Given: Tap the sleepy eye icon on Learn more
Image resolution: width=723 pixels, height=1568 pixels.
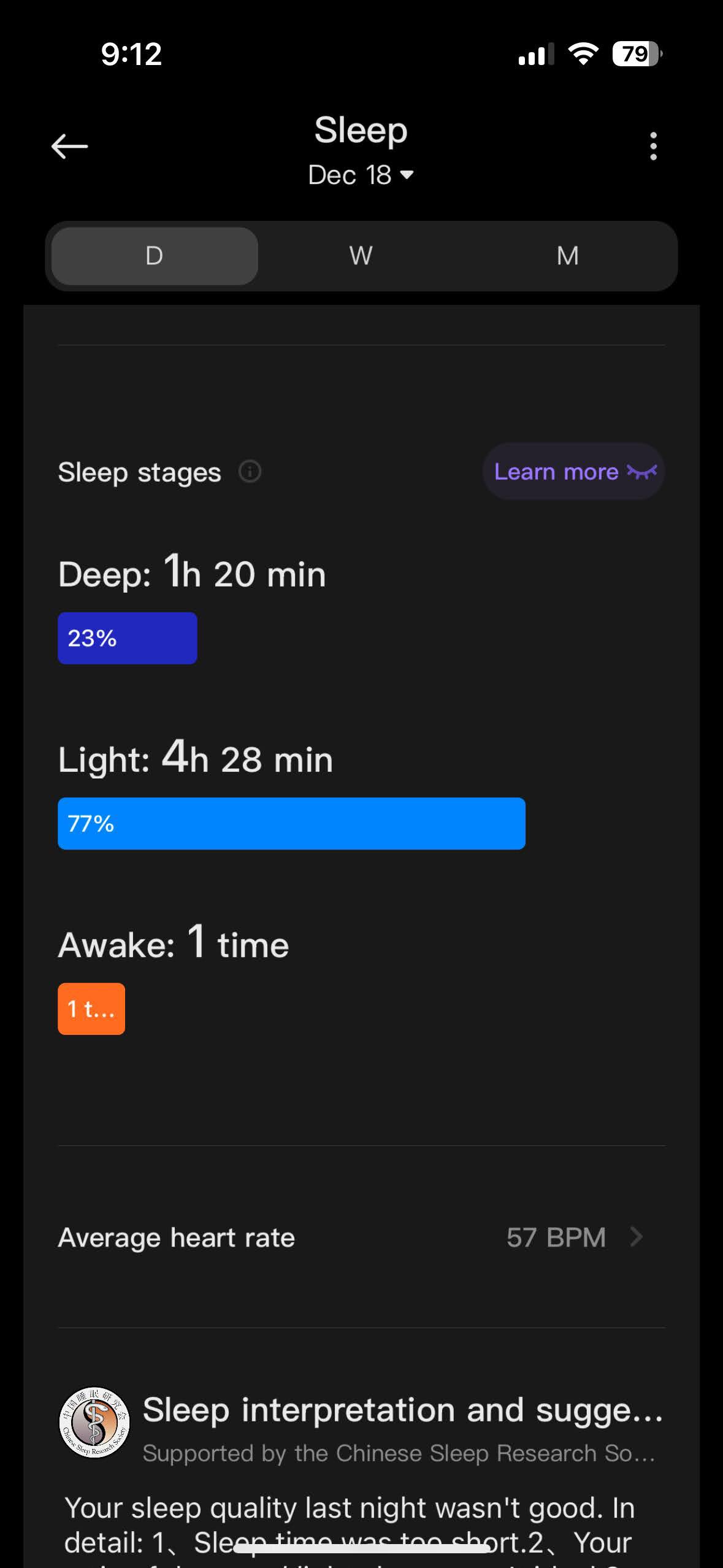Looking at the screenshot, I should [x=641, y=472].
